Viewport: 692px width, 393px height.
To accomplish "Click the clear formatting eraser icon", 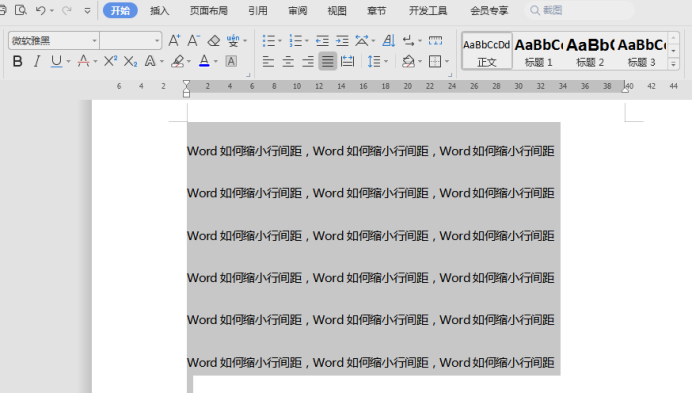I will [214, 41].
